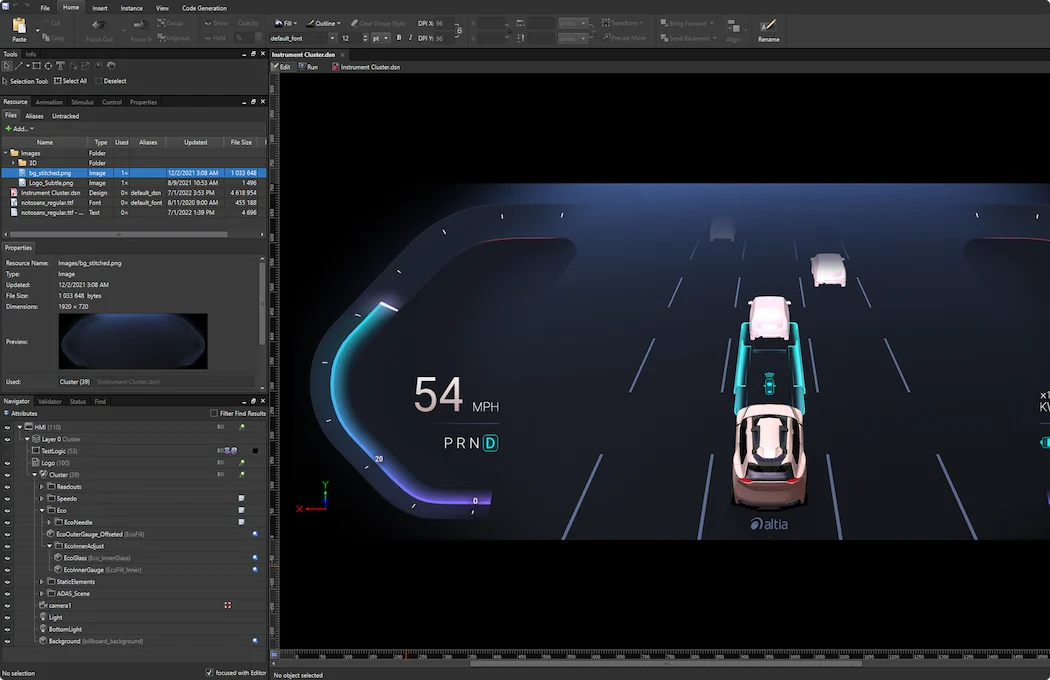The height and width of the screenshot is (680, 1050).
Task: Switch to the Animation tab
Action: 50,101
